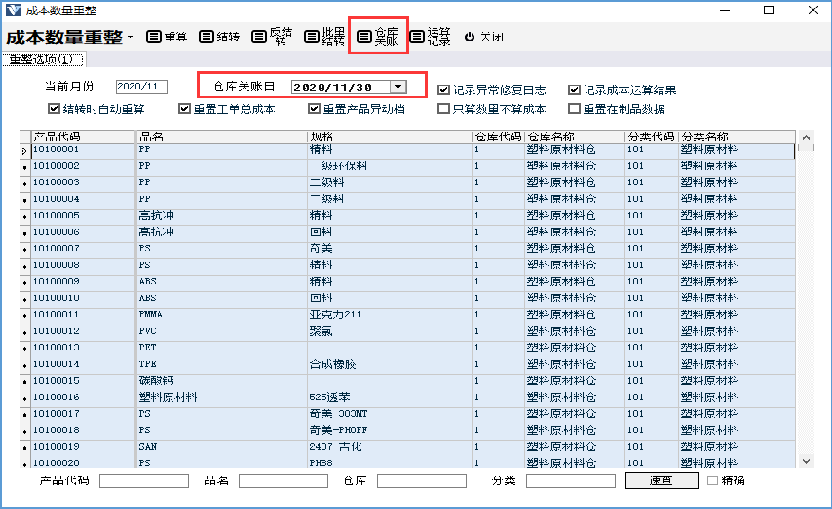Click the 反结转 toolbar icon
Image resolution: width=832 pixels, height=509 pixels.
(259, 37)
